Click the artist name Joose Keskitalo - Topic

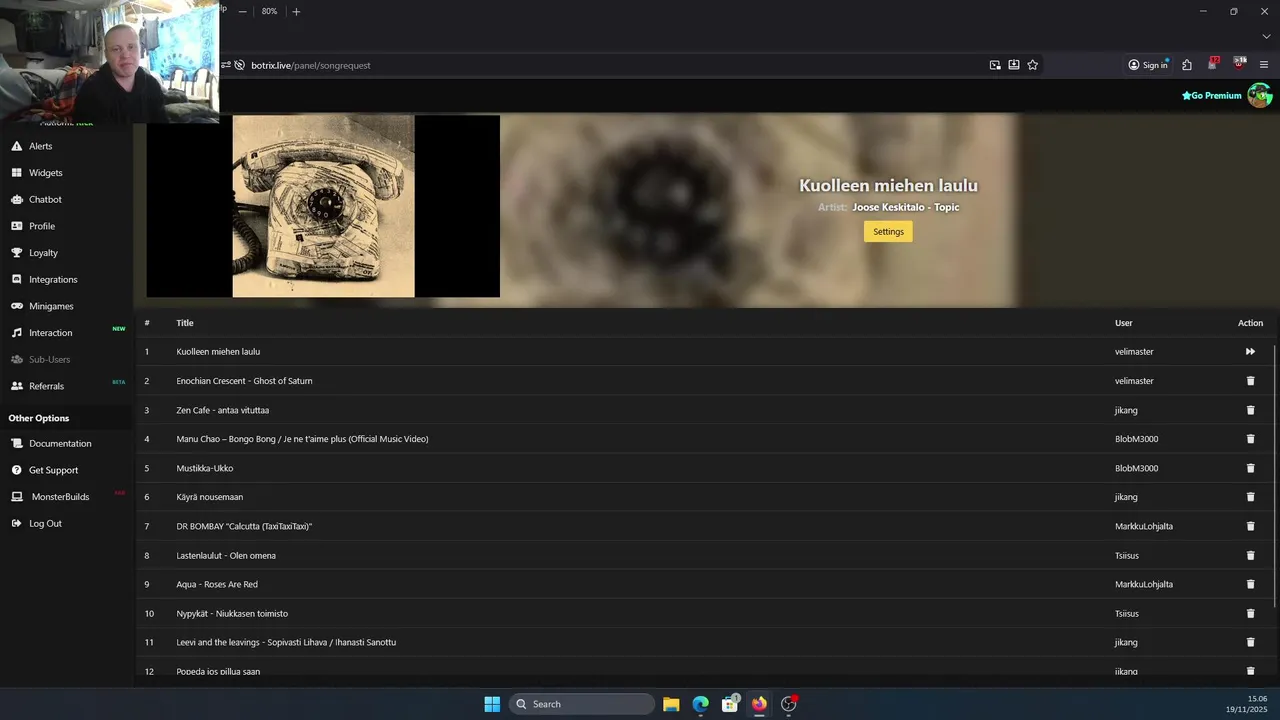click(x=906, y=207)
